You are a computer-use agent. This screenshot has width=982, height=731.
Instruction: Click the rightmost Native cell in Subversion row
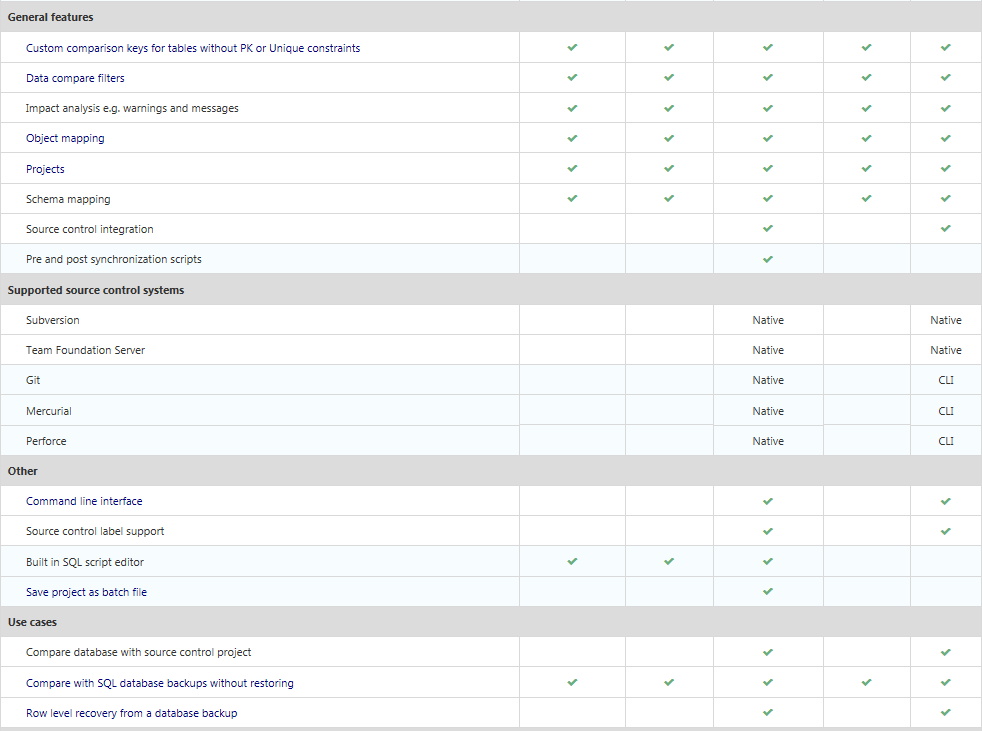(x=945, y=320)
